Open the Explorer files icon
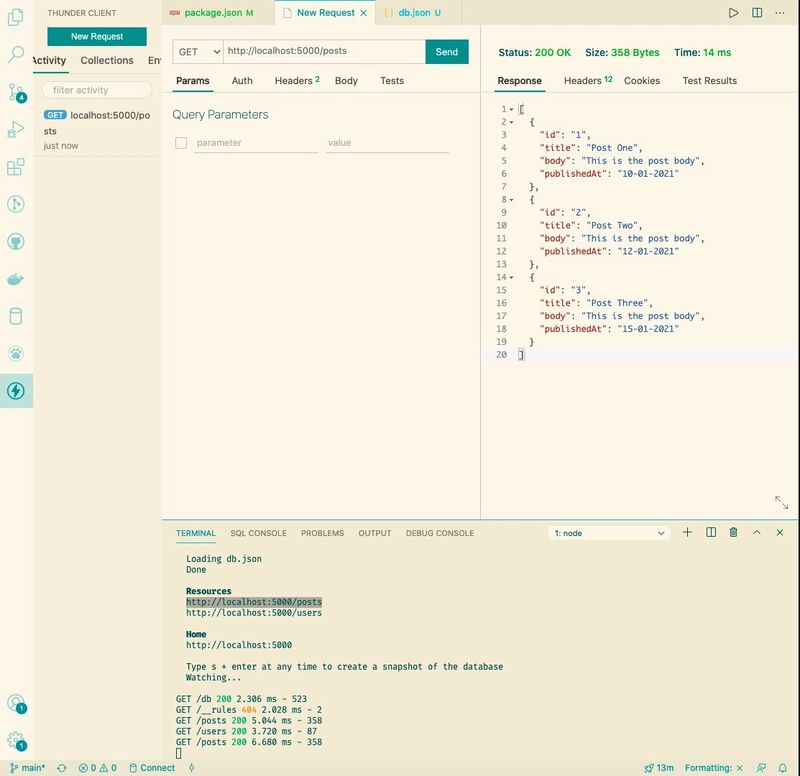This screenshot has width=800, height=776. (x=16, y=17)
